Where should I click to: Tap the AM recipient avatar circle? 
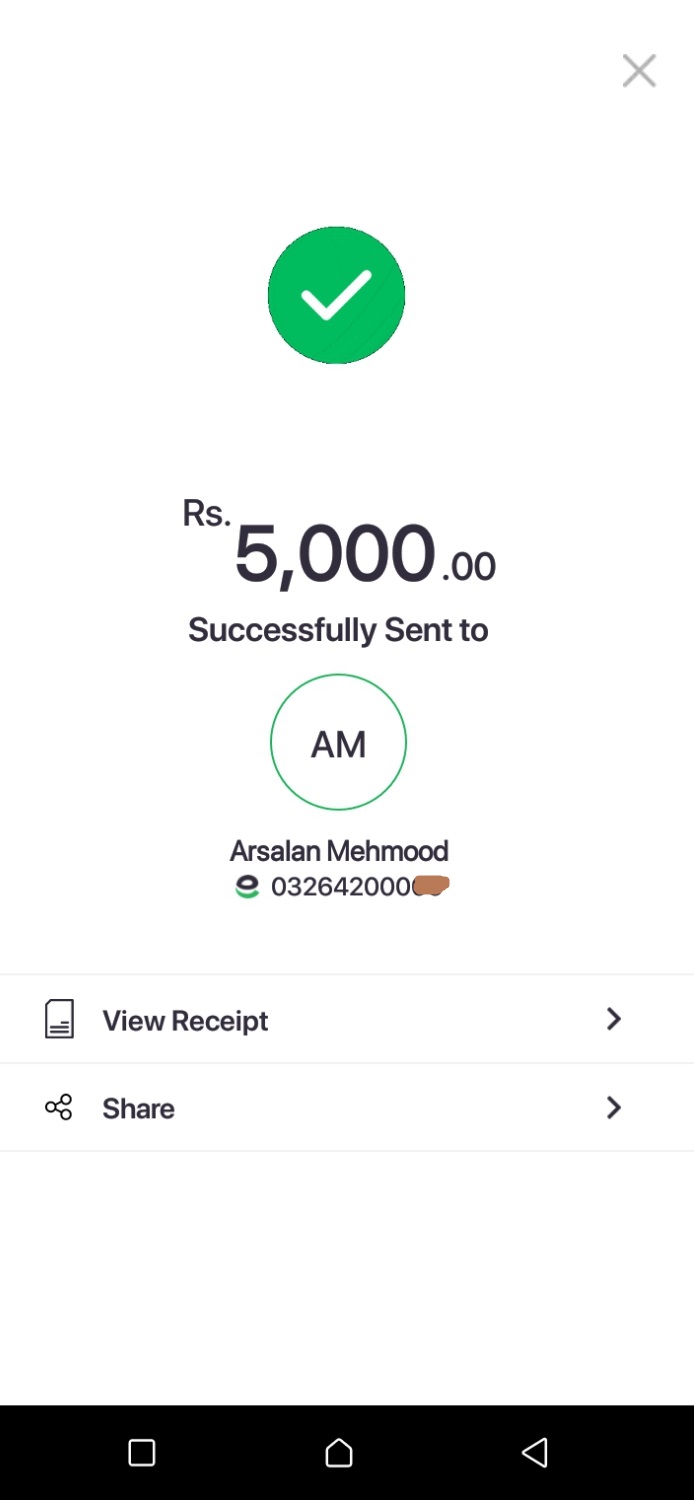click(x=338, y=742)
